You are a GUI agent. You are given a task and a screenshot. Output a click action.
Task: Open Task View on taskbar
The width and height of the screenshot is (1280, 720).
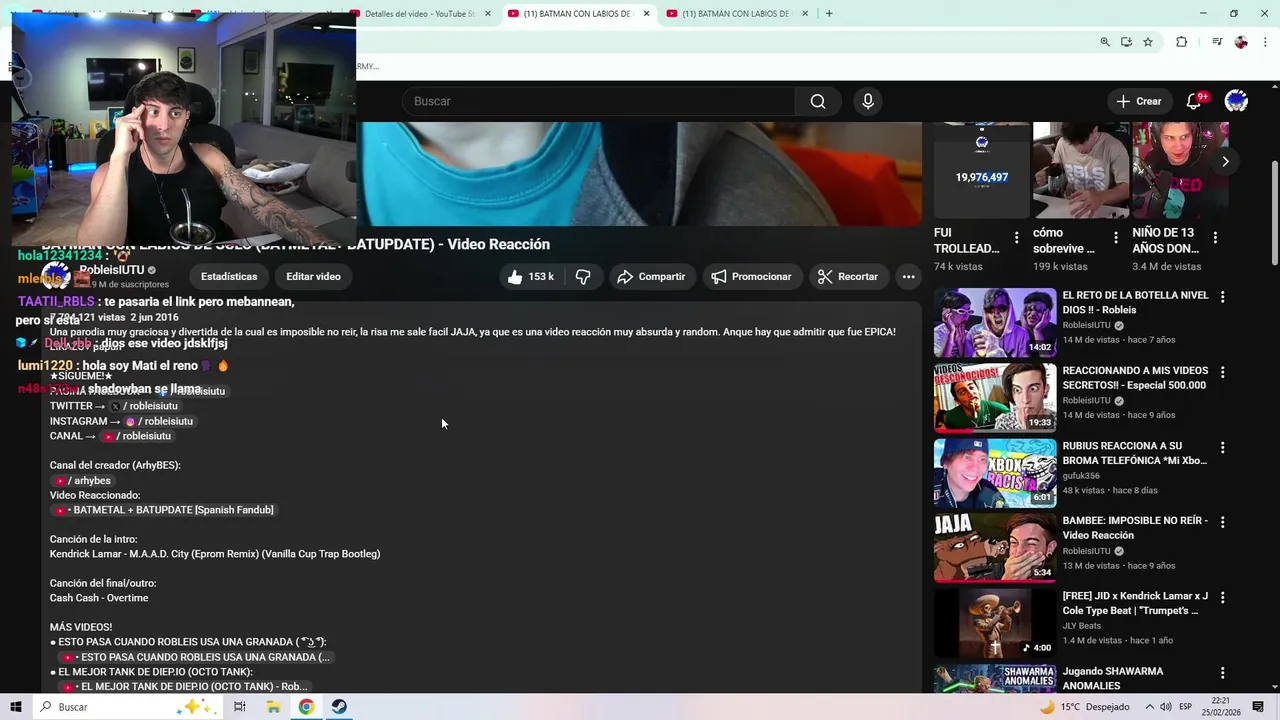tap(240, 707)
